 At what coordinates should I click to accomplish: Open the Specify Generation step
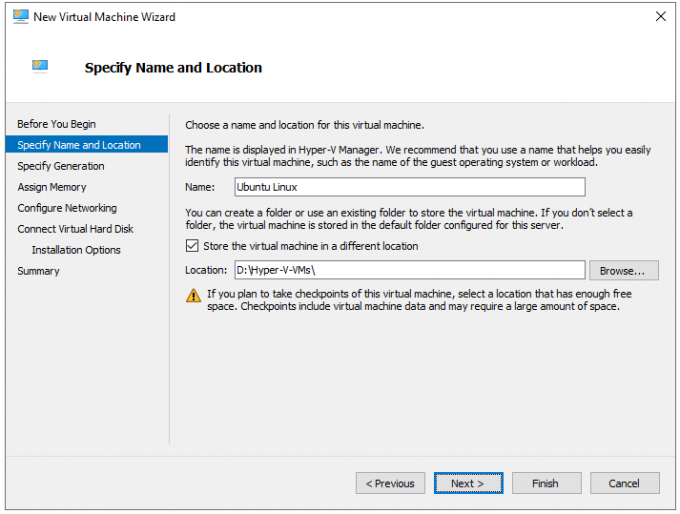[x=61, y=166]
